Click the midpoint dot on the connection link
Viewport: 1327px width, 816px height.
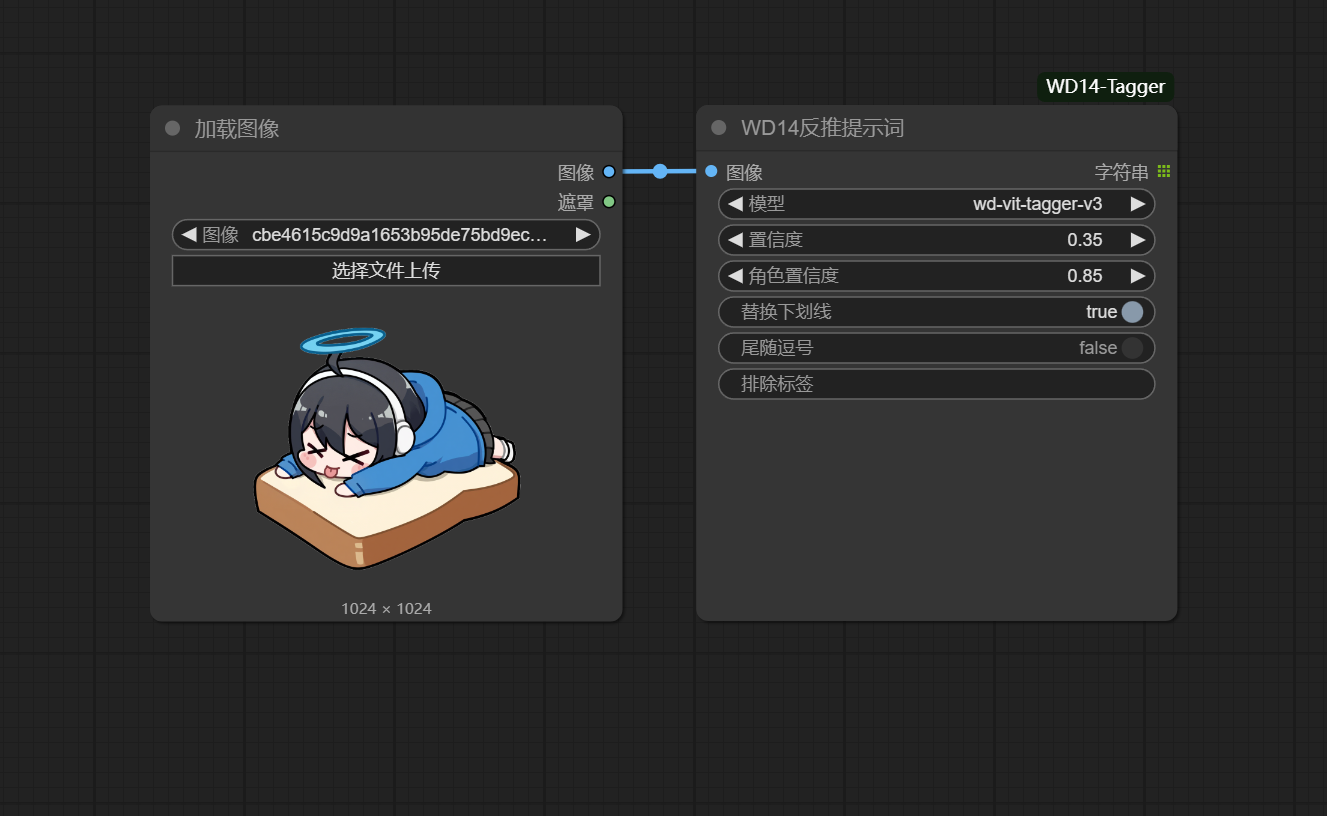tap(660, 171)
